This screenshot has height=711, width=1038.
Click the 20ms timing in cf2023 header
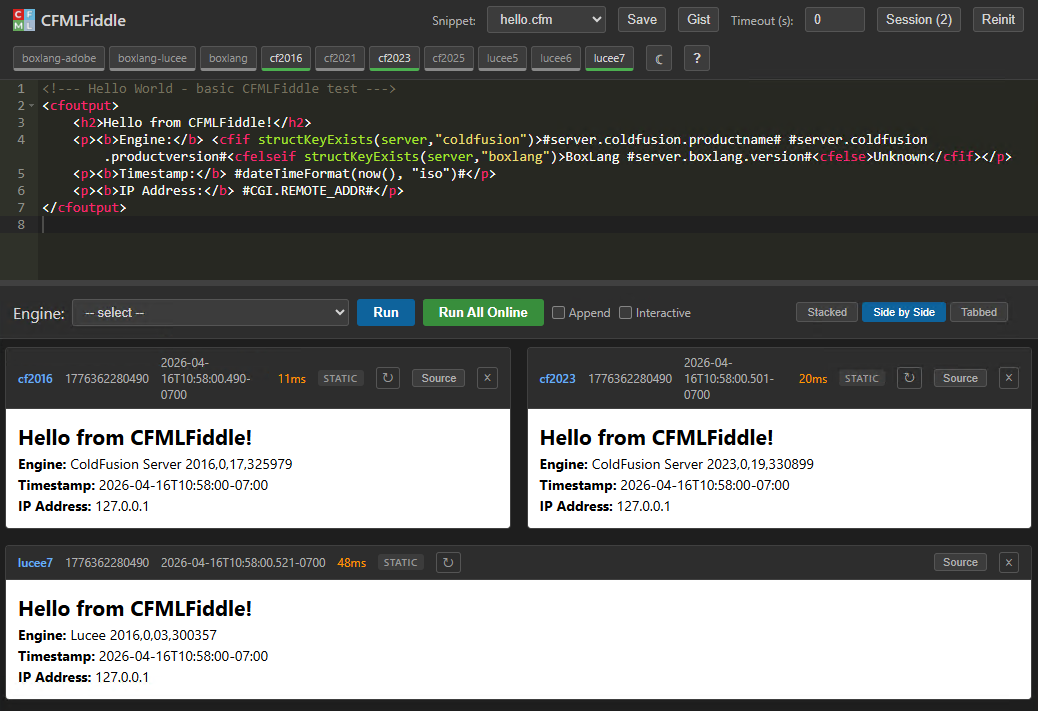[813, 379]
